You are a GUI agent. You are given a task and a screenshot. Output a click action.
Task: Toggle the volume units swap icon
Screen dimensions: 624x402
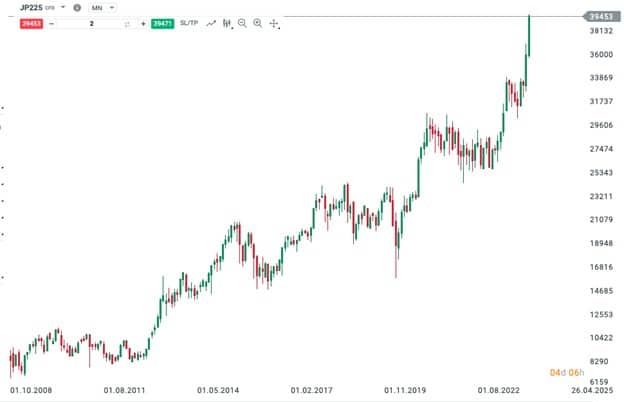pyautogui.click(x=127, y=24)
